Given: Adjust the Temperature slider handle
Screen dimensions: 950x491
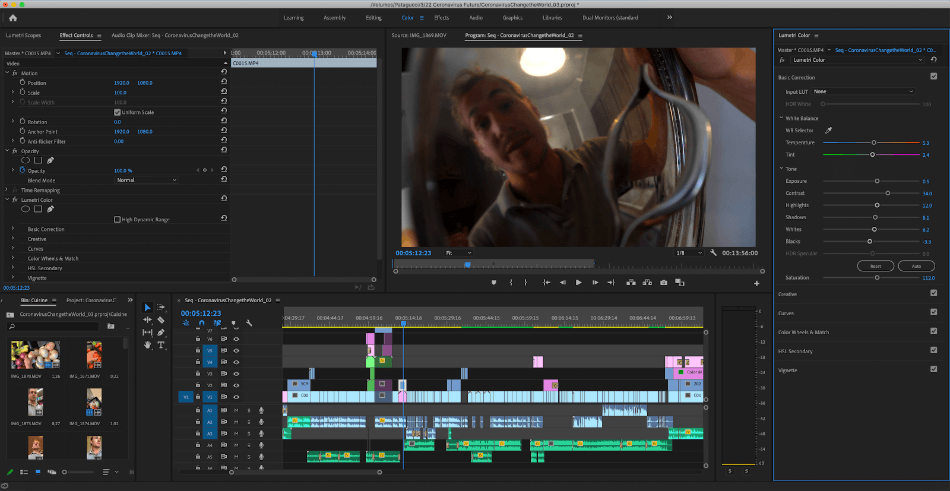Looking at the screenshot, I should [874, 142].
